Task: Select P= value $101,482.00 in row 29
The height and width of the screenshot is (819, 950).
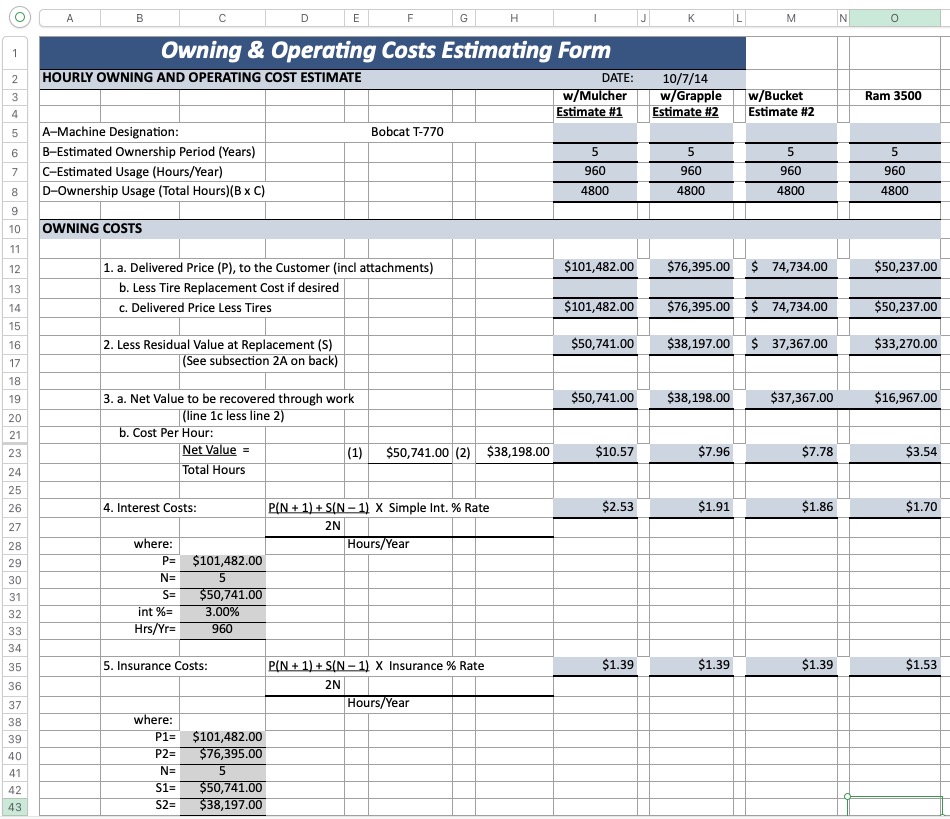Action: click(x=222, y=561)
